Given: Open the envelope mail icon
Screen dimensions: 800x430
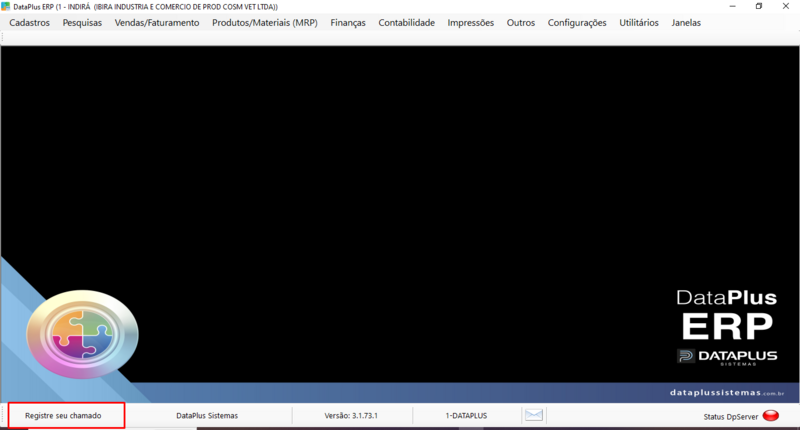Looking at the screenshot, I should click(x=534, y=415).
